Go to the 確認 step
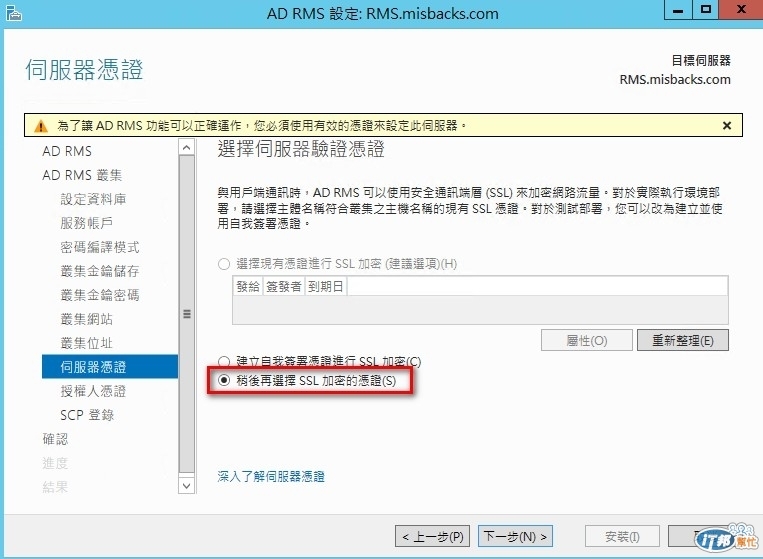This screenshot has height=559, width=763. (x=55, y=439)
